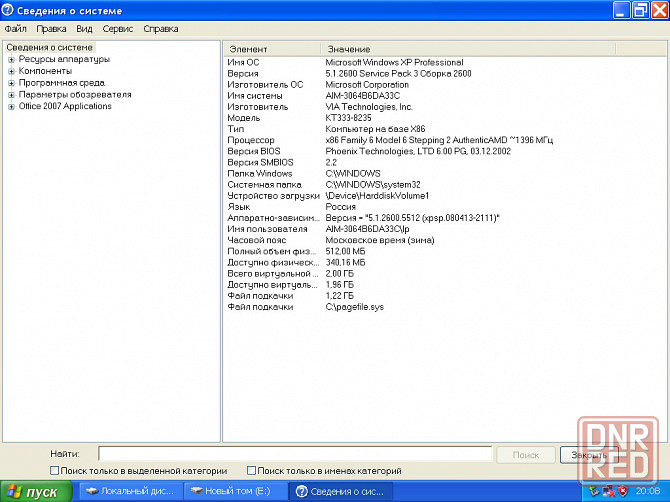This screenshot has height=502, width=670.
Task: Select Ресурсы аппаратуры label in tree
Action: tap(64, 59)
